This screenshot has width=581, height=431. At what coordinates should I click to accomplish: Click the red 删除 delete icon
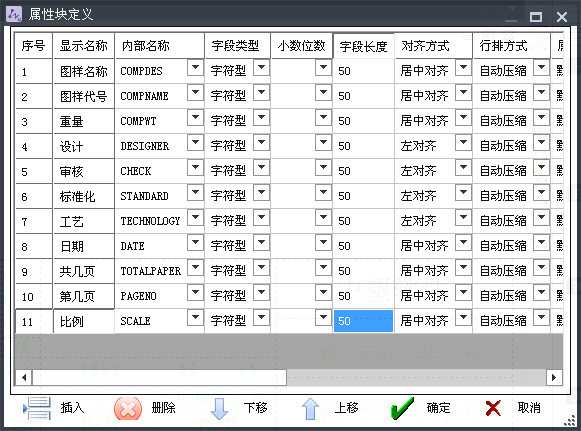128,408
